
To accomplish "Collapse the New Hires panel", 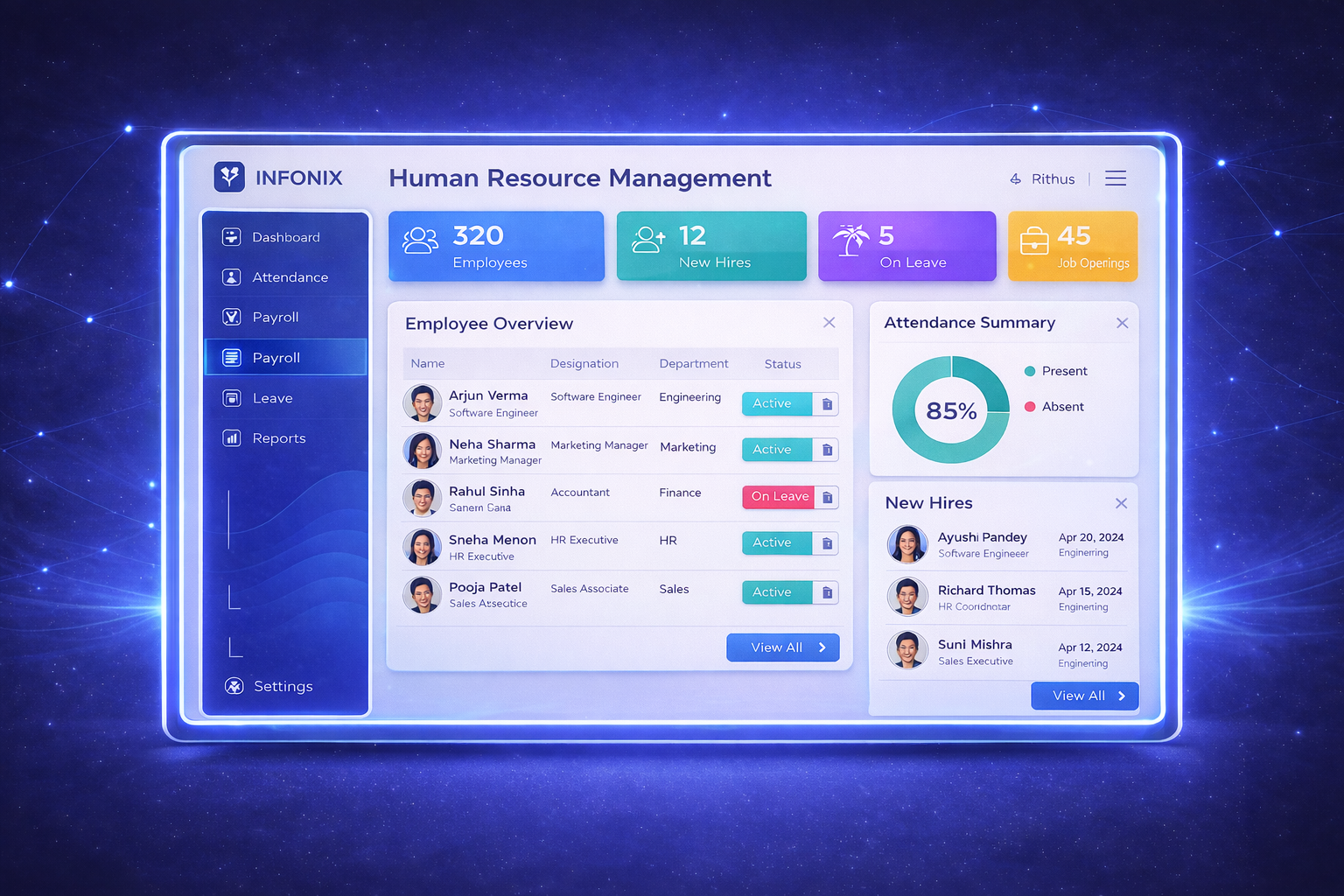I will tap(1121, 503).
